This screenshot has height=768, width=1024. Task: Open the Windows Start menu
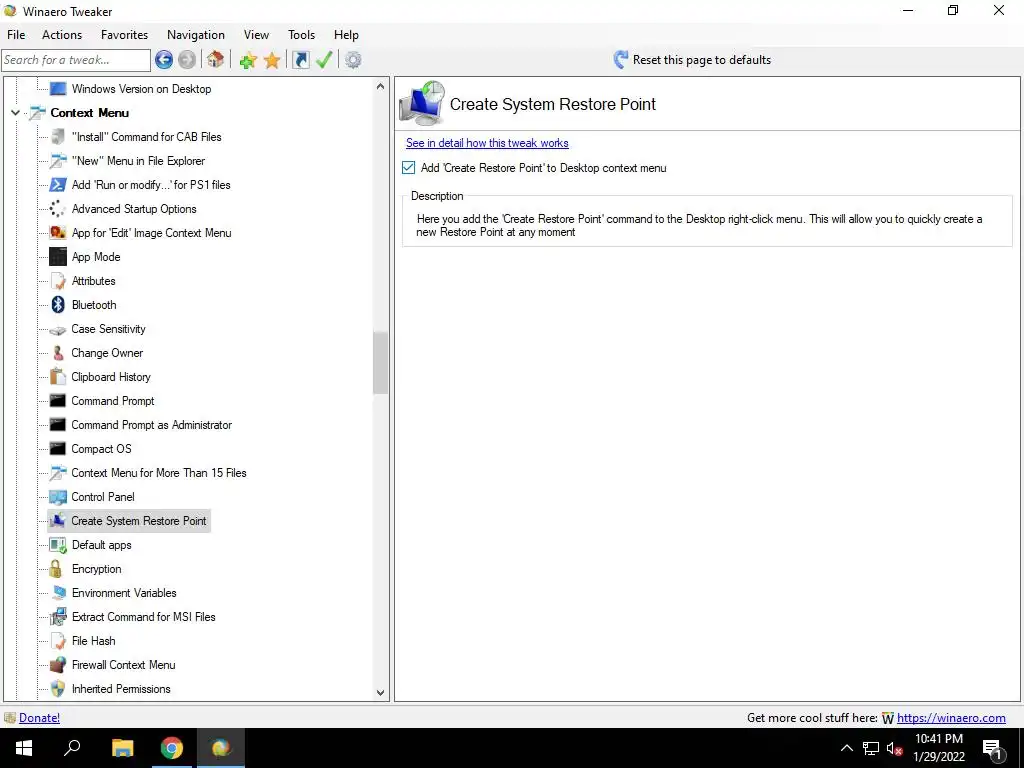pyautogui.click(x=24, y=748)
